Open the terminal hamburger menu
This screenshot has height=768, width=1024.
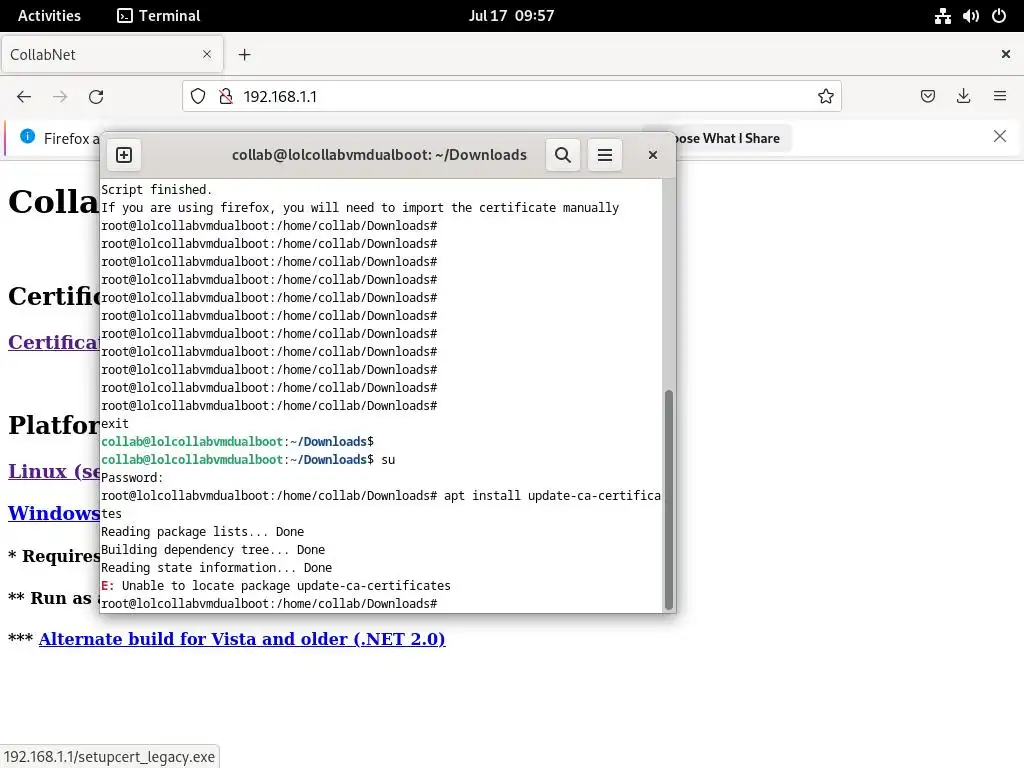[x=605, y=155]
